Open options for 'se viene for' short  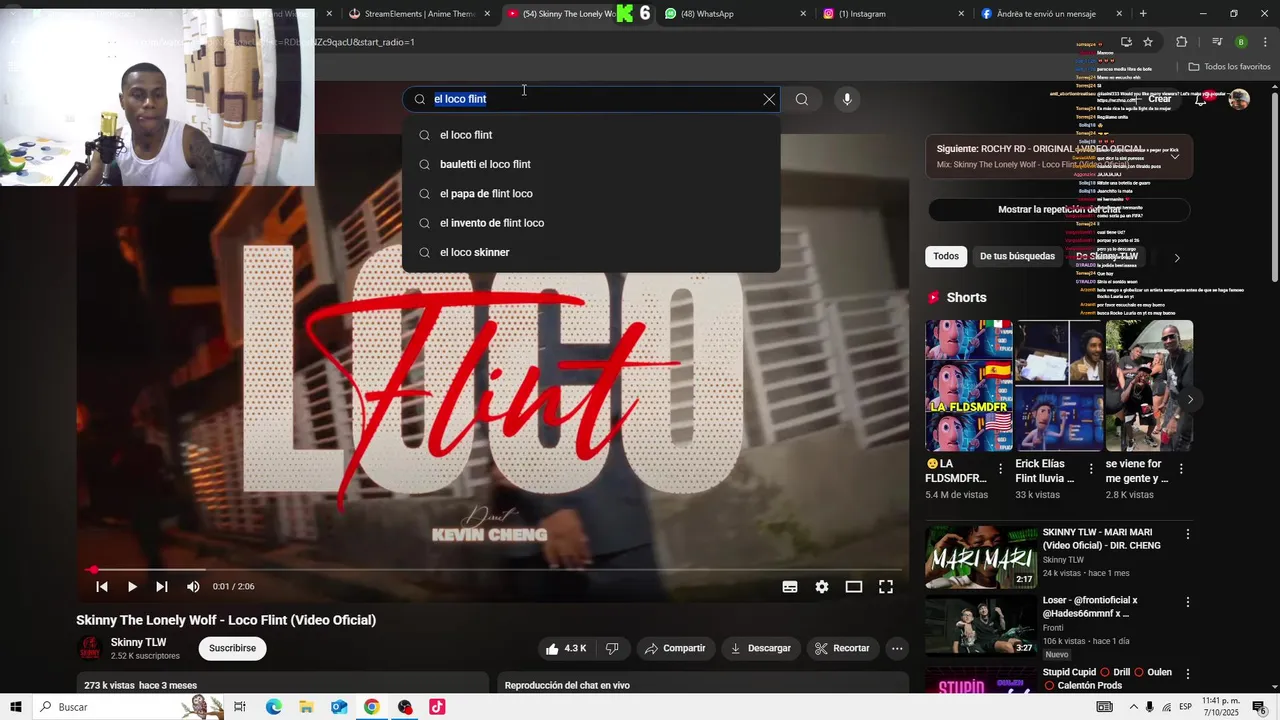1181,468
